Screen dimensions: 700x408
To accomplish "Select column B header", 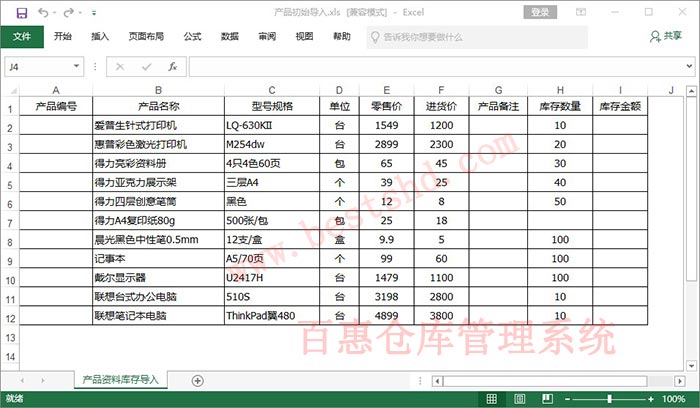I will point(158,90).
